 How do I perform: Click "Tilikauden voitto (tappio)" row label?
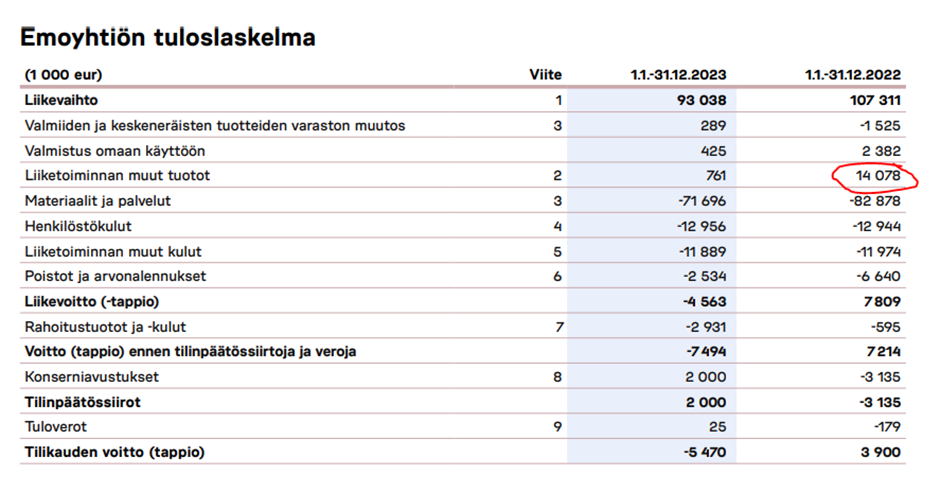115,452
